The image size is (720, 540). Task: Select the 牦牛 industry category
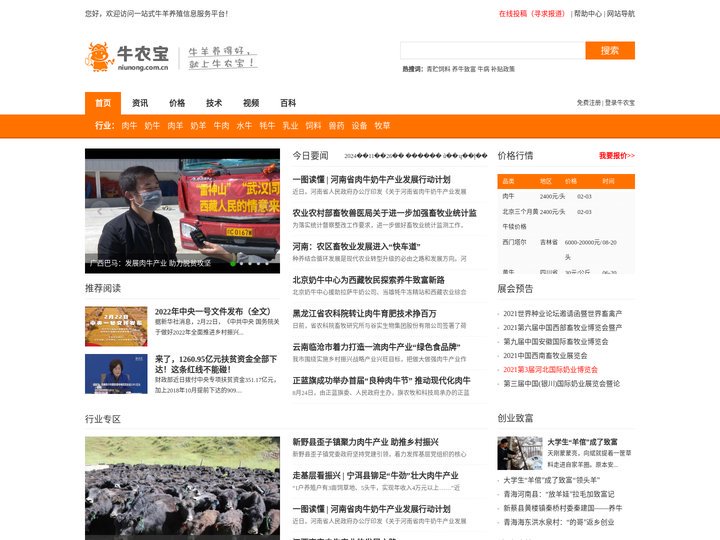click(x=267, y=125)
